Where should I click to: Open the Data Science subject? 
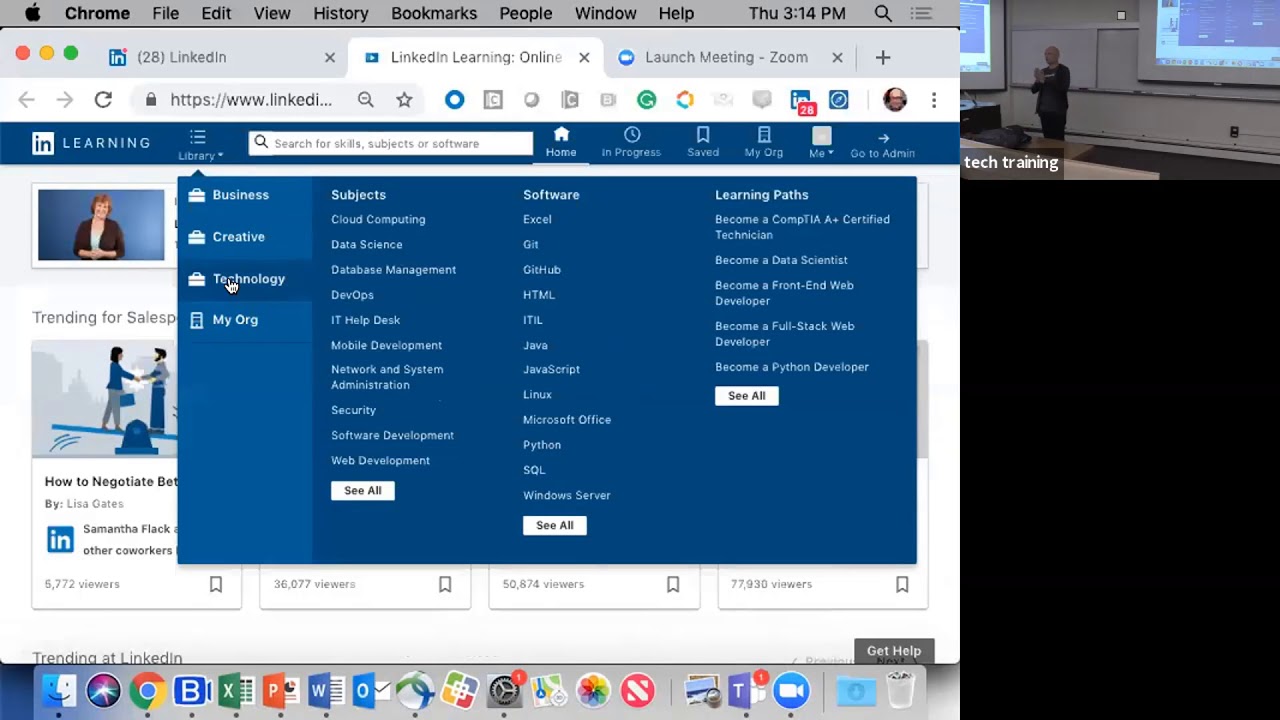point(367,244)
